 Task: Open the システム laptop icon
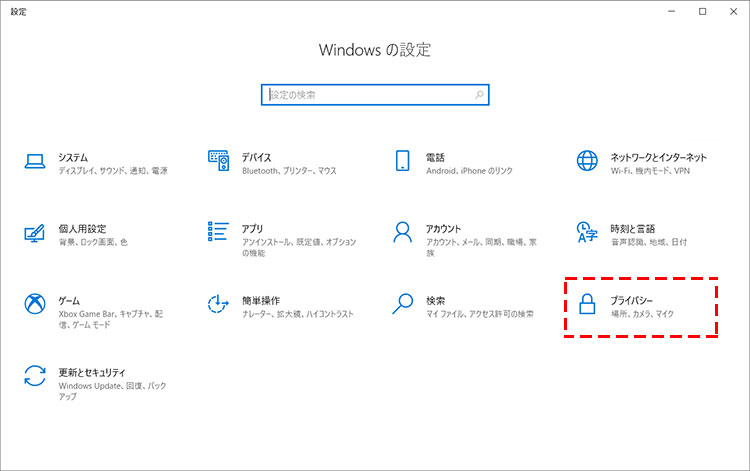tap(35, 161)
